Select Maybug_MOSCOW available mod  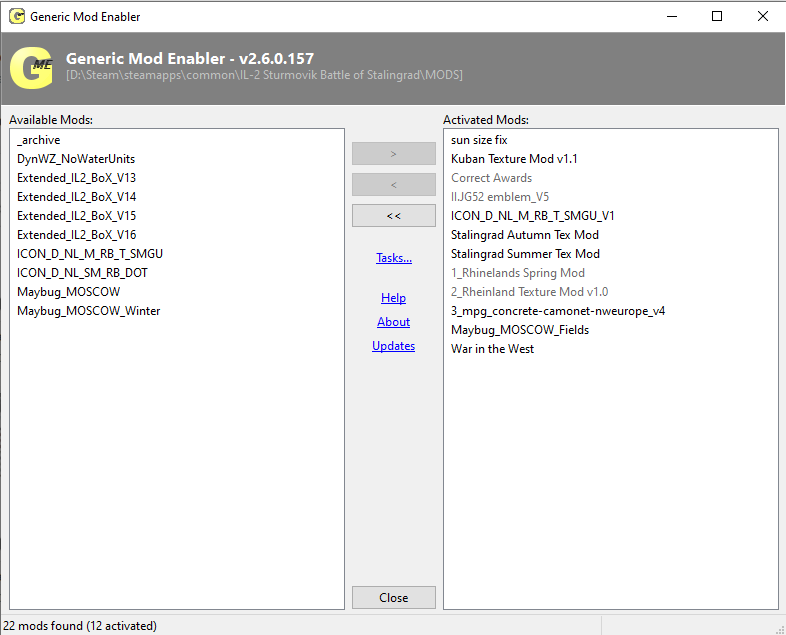[x=69, y=292]
